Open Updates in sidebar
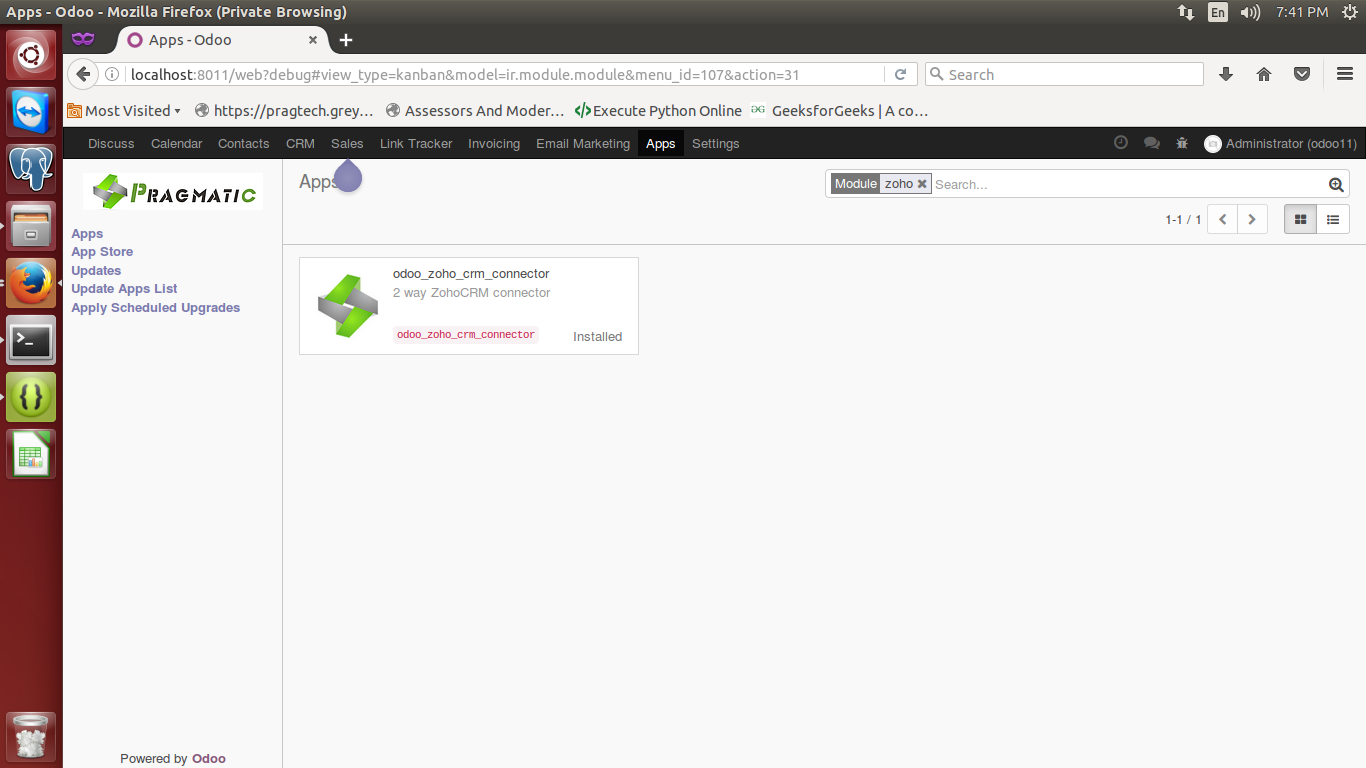 pos(96,270)
